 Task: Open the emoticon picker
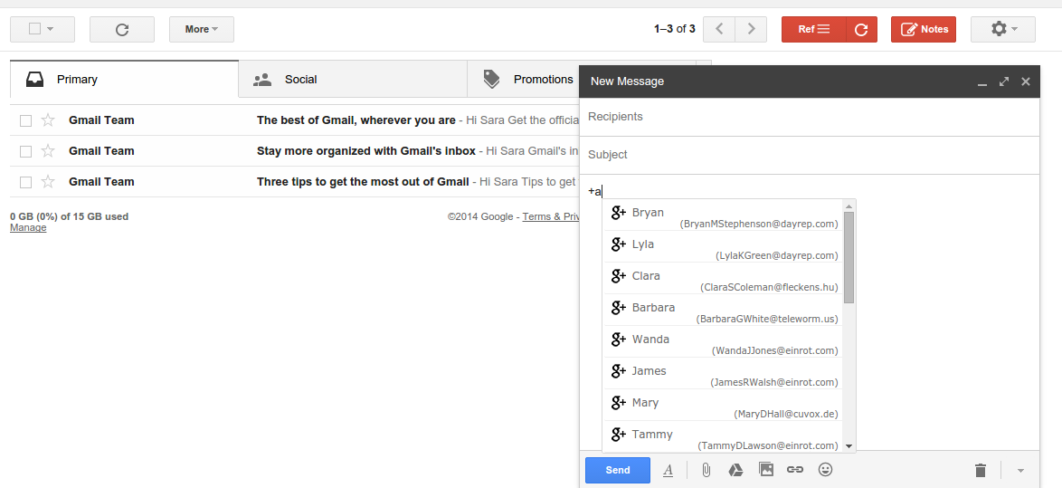pos(825,470)
